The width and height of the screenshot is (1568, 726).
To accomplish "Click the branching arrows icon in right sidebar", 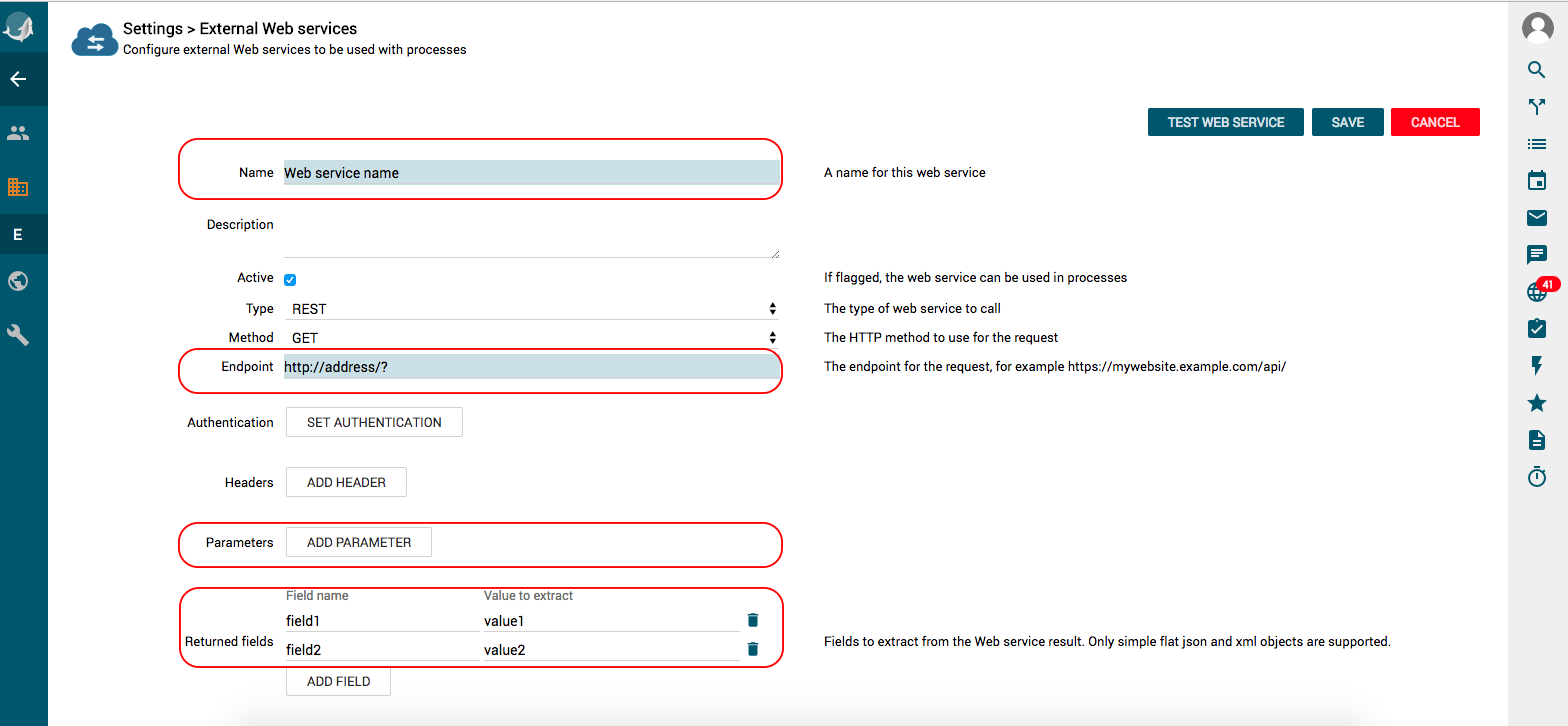I will (1537, 107).
